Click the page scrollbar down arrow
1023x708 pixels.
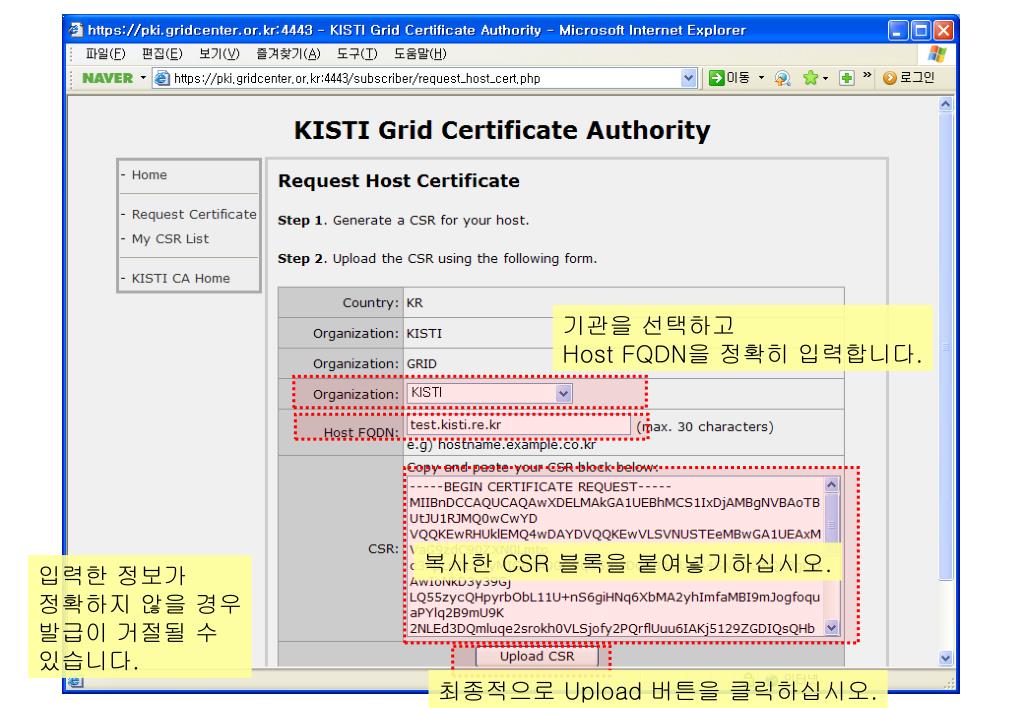[x=945, y=658]
